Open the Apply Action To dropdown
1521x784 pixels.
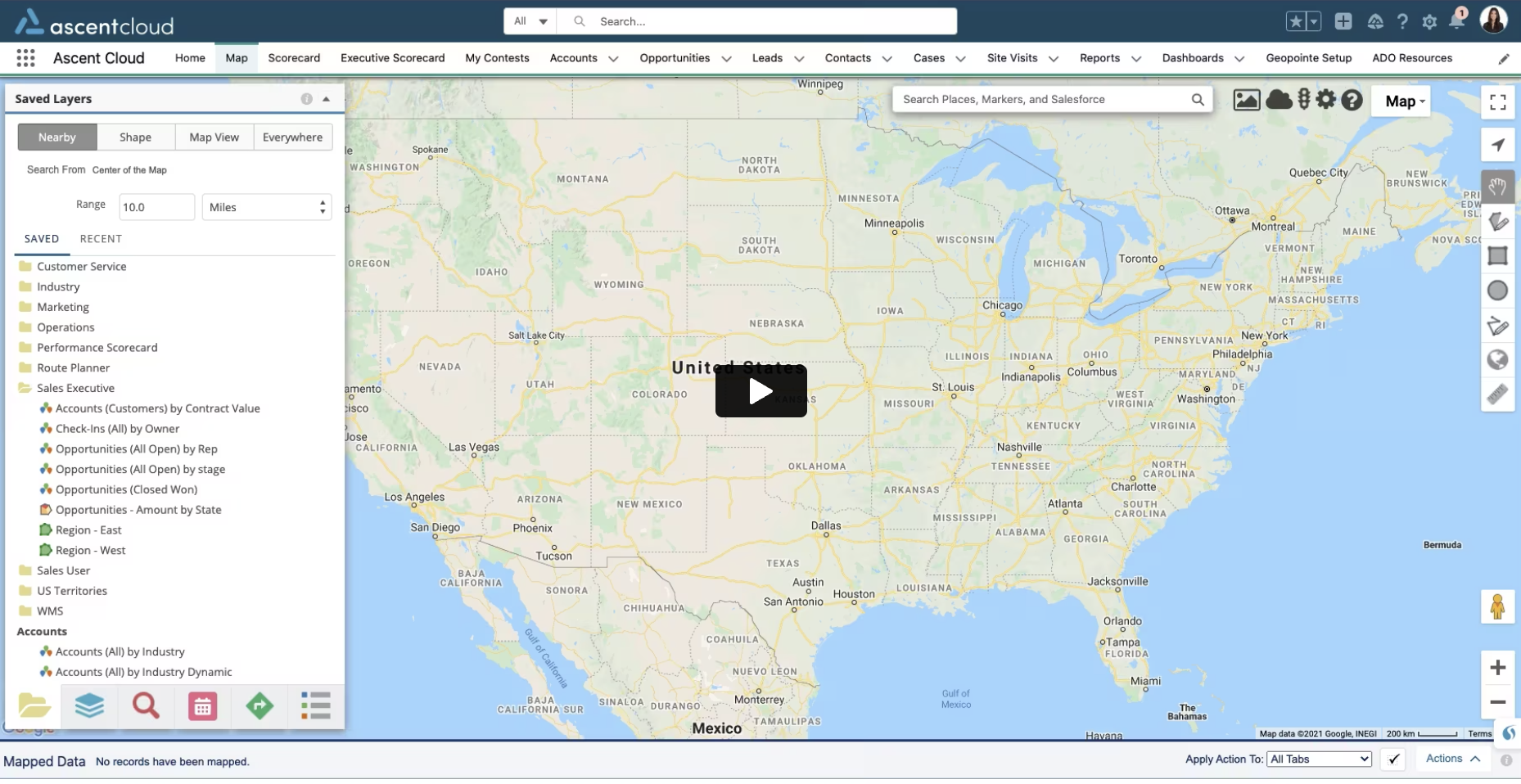(1319, 759)
